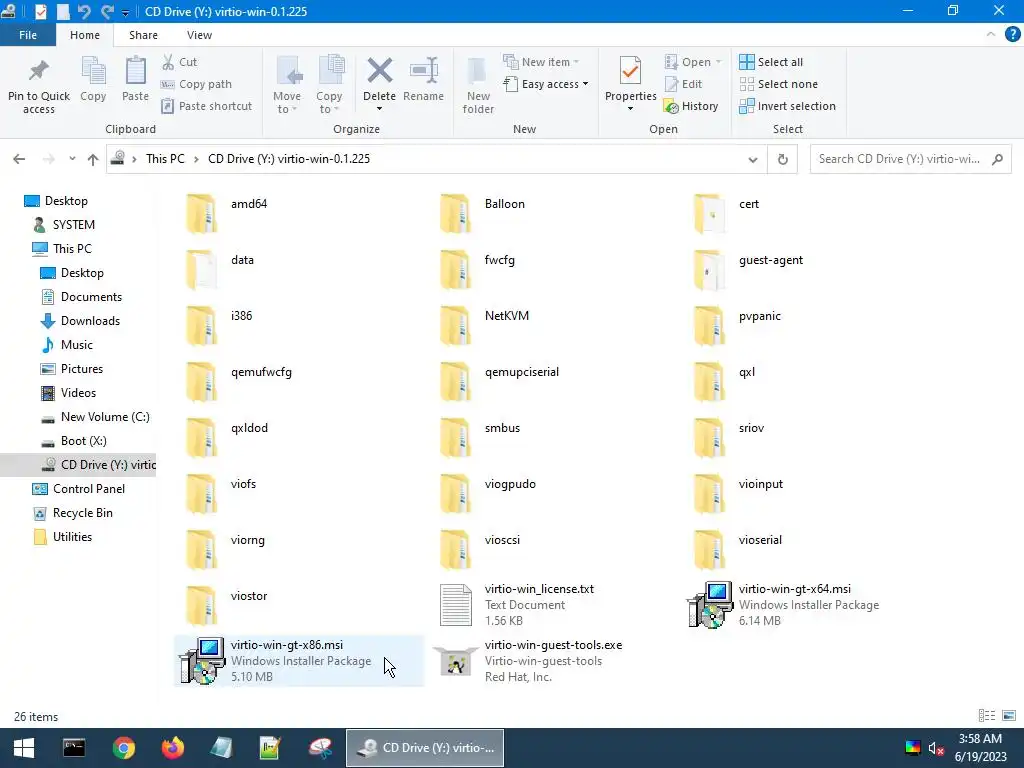Screen dimensions: 1024x768
Task: Select the amd64 folder
Action: point(227,213)
